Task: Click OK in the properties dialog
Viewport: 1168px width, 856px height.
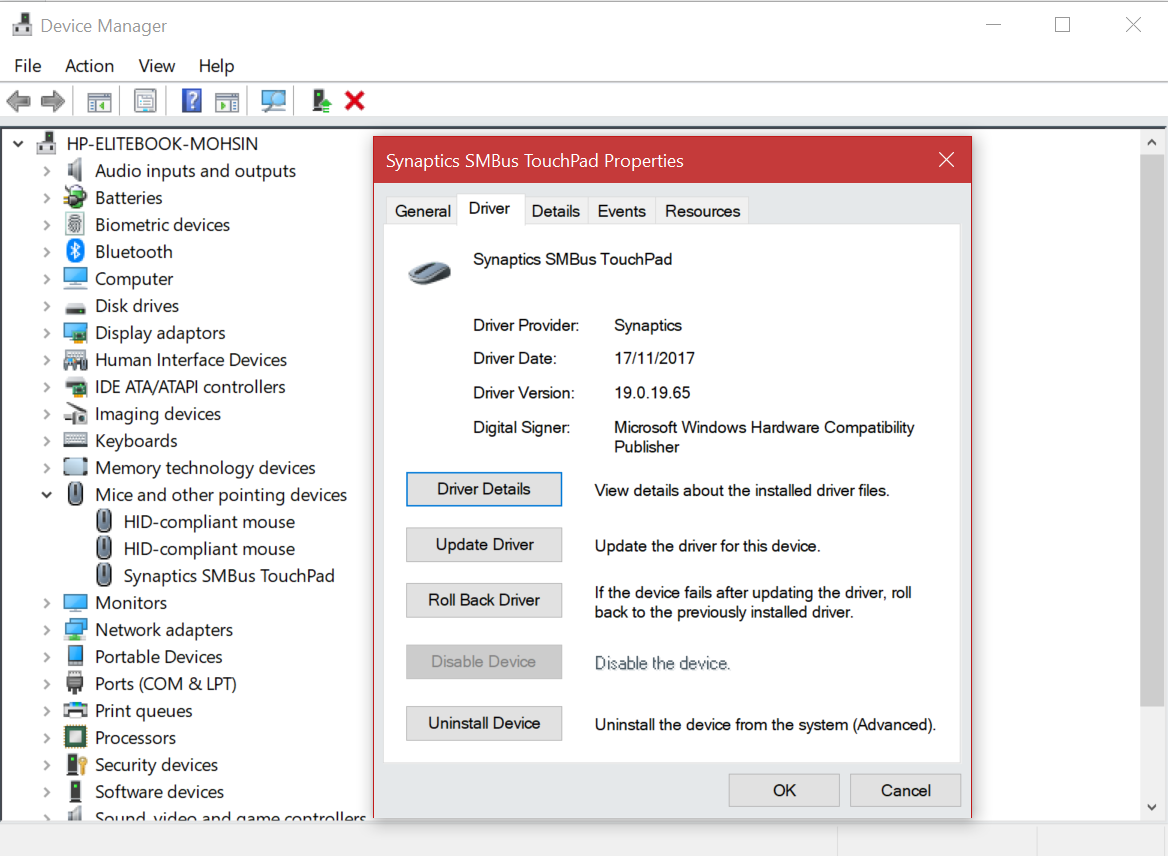Action: point(784,790)
